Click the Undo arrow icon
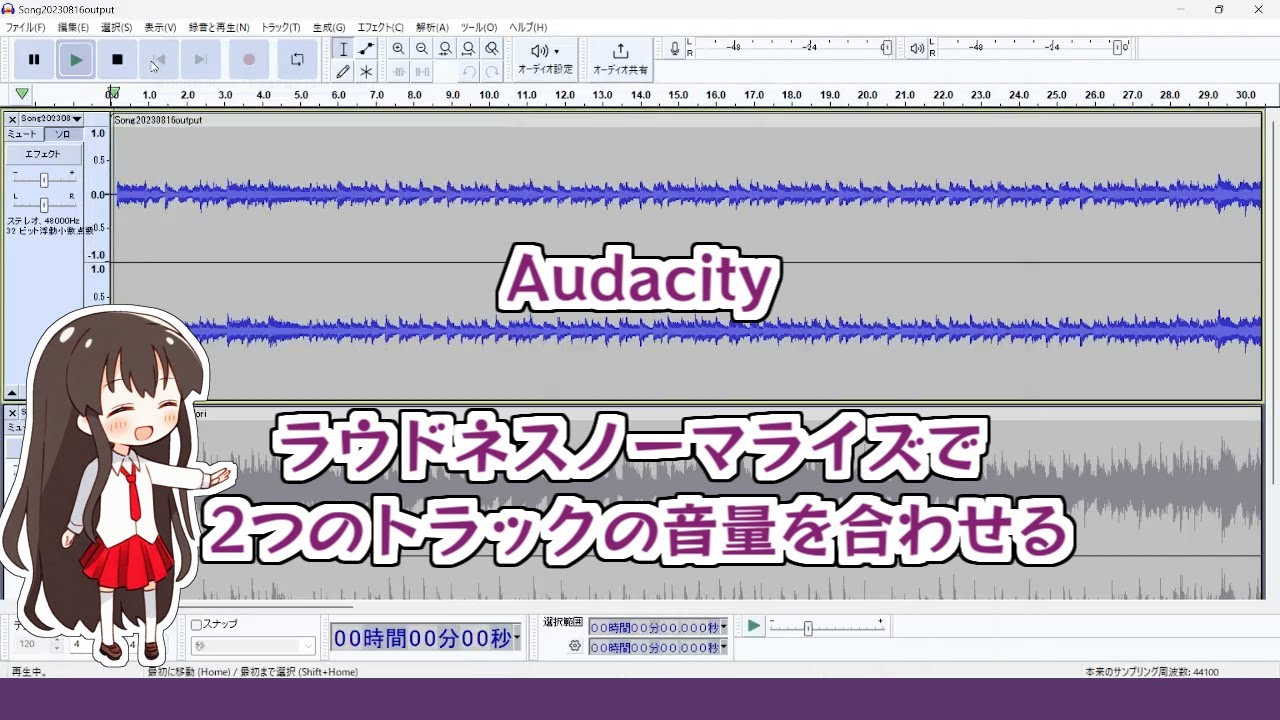1280x720 pixels. (x=468, y=71)
